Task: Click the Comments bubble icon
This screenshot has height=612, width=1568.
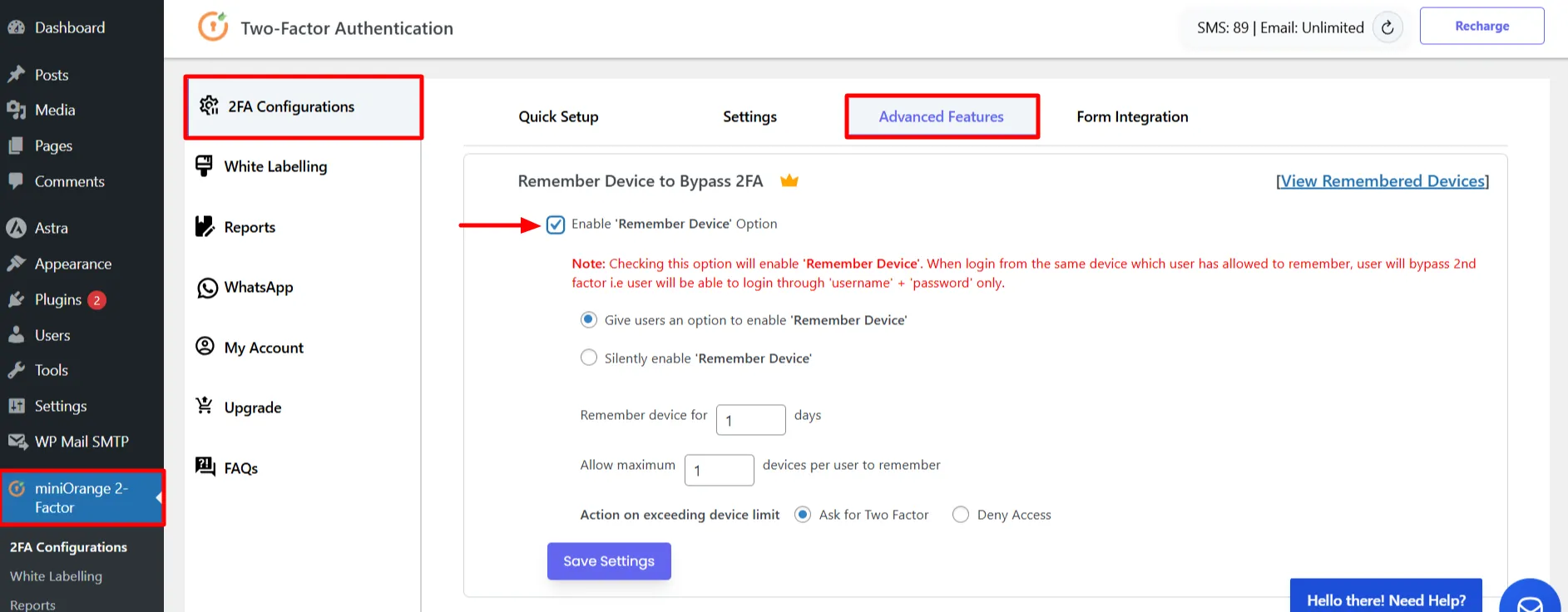Action: coord(16,181)
